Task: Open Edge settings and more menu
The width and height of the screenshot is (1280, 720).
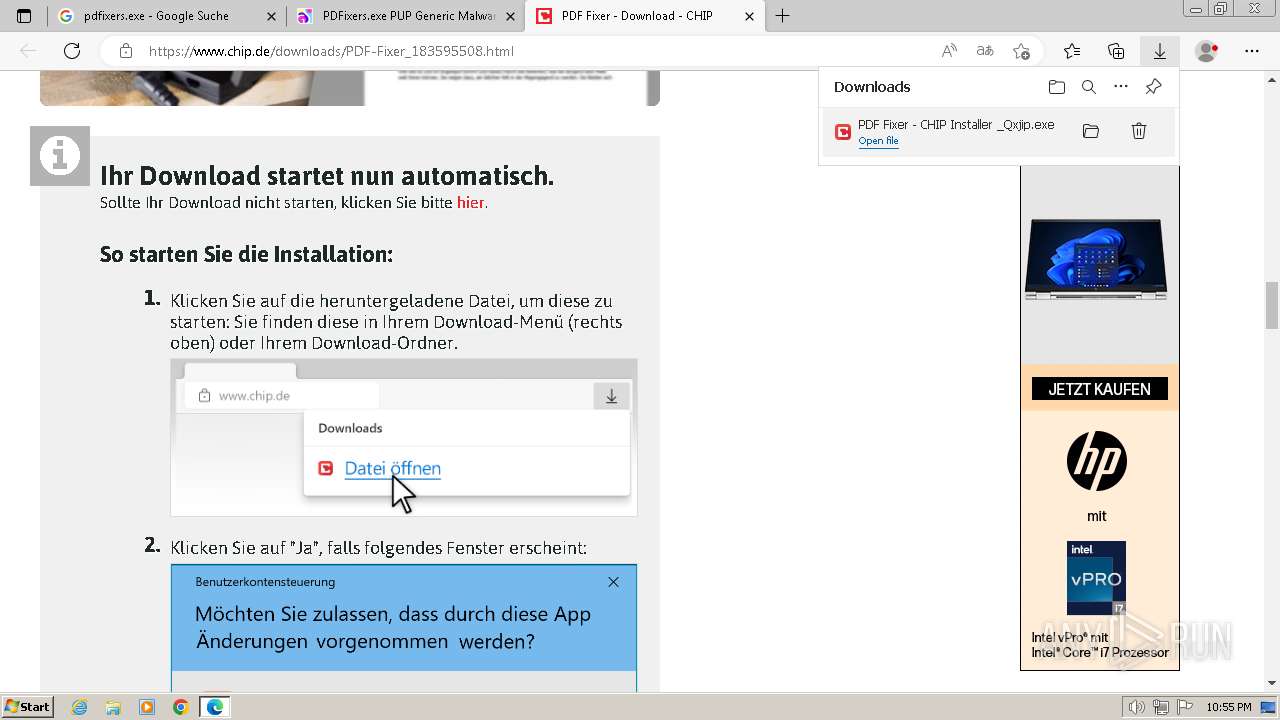Action: click(x=1252, y=51)
